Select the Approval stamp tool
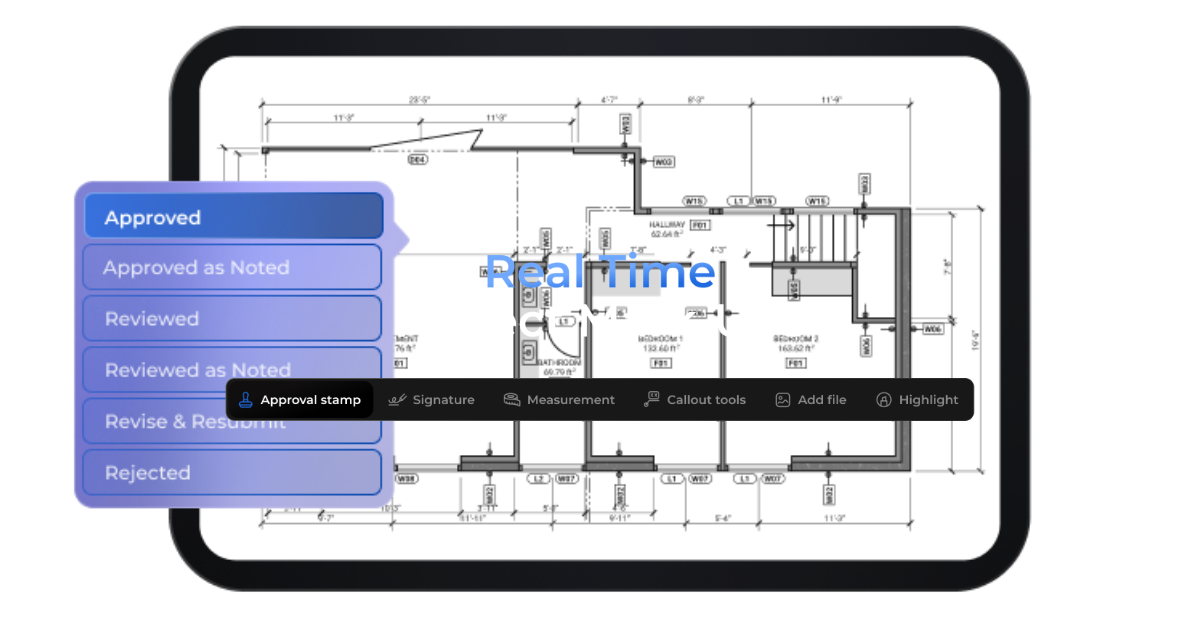Viewport: 1200px width, 627px height. [x=300, y=399]
